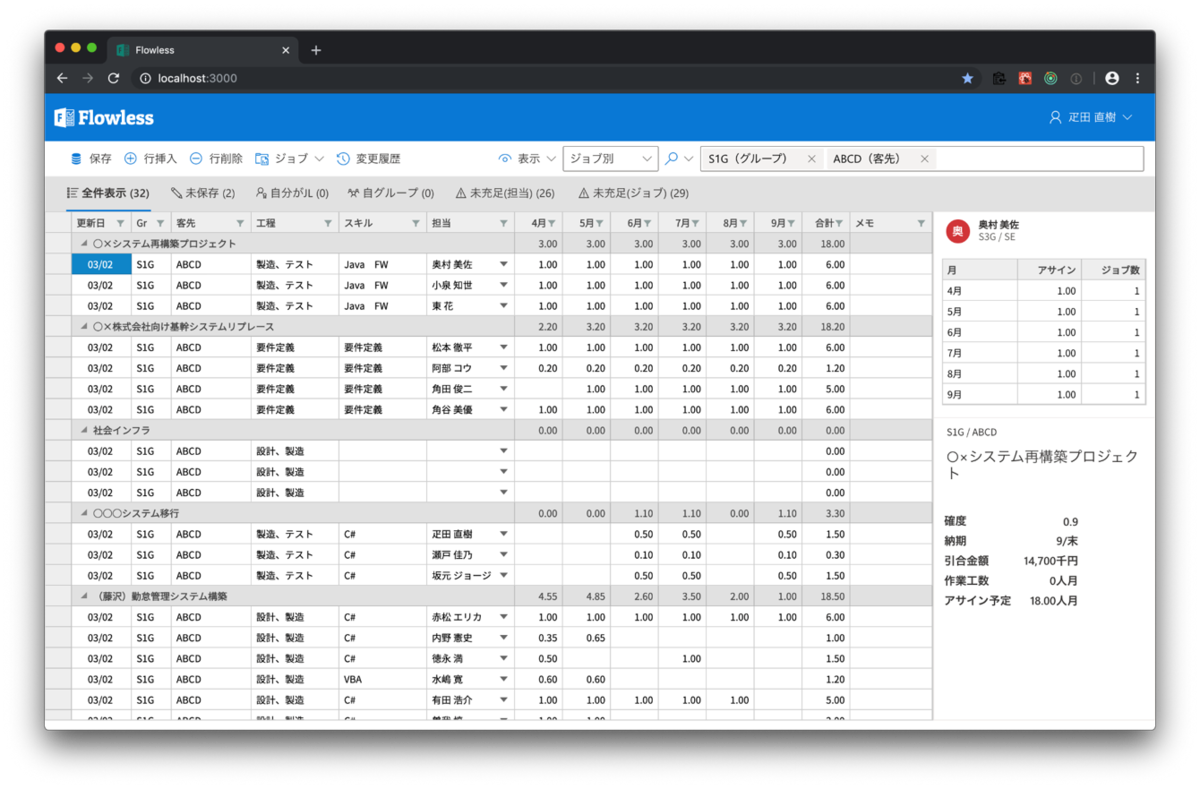Remove the S1G（グループ）filter tag
This screenshot has width=1200, height=789.
(x=811, y=159)
